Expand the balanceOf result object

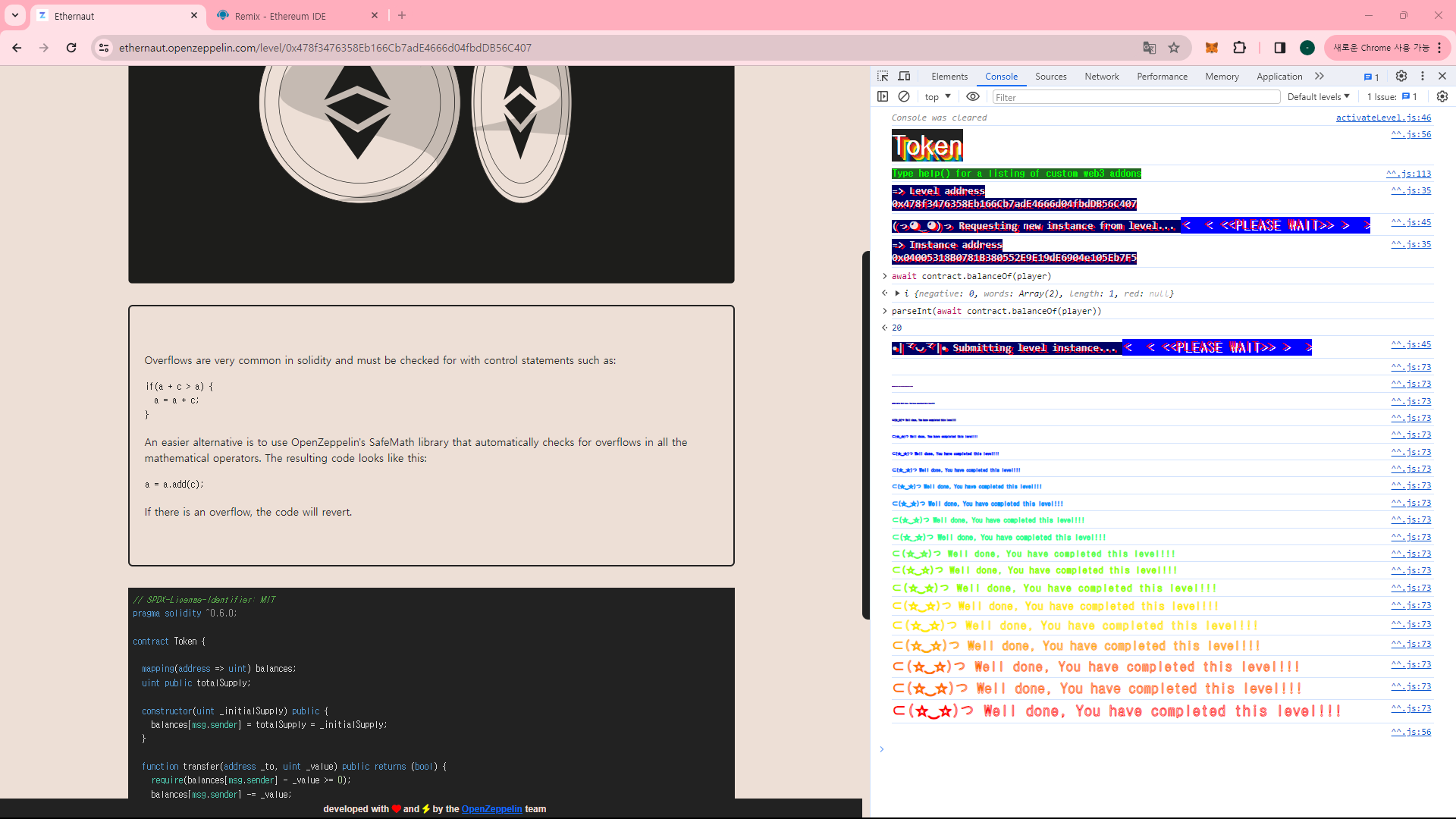897,293
